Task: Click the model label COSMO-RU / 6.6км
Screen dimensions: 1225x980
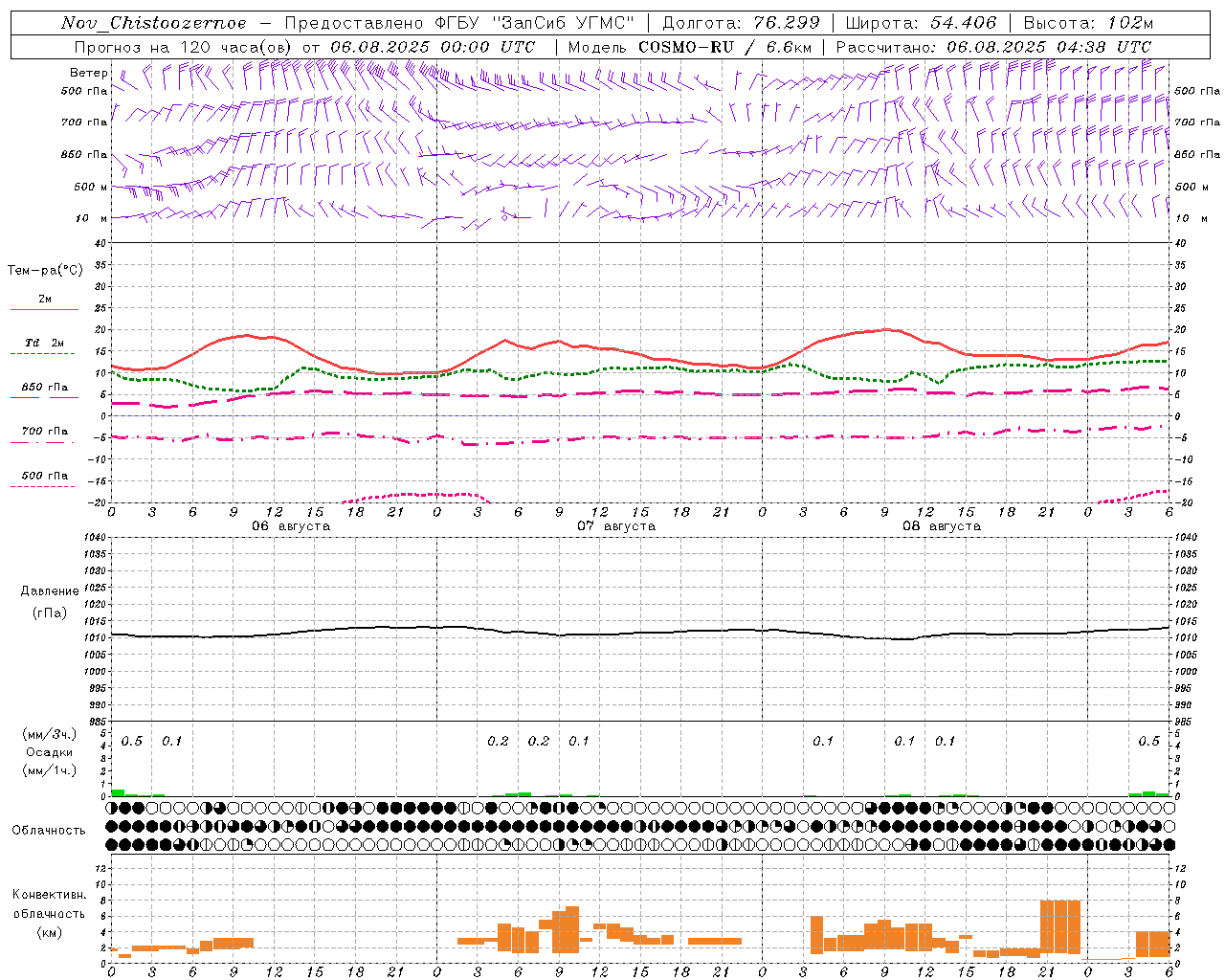Action: pyautogui.click(x=724, y=47)
